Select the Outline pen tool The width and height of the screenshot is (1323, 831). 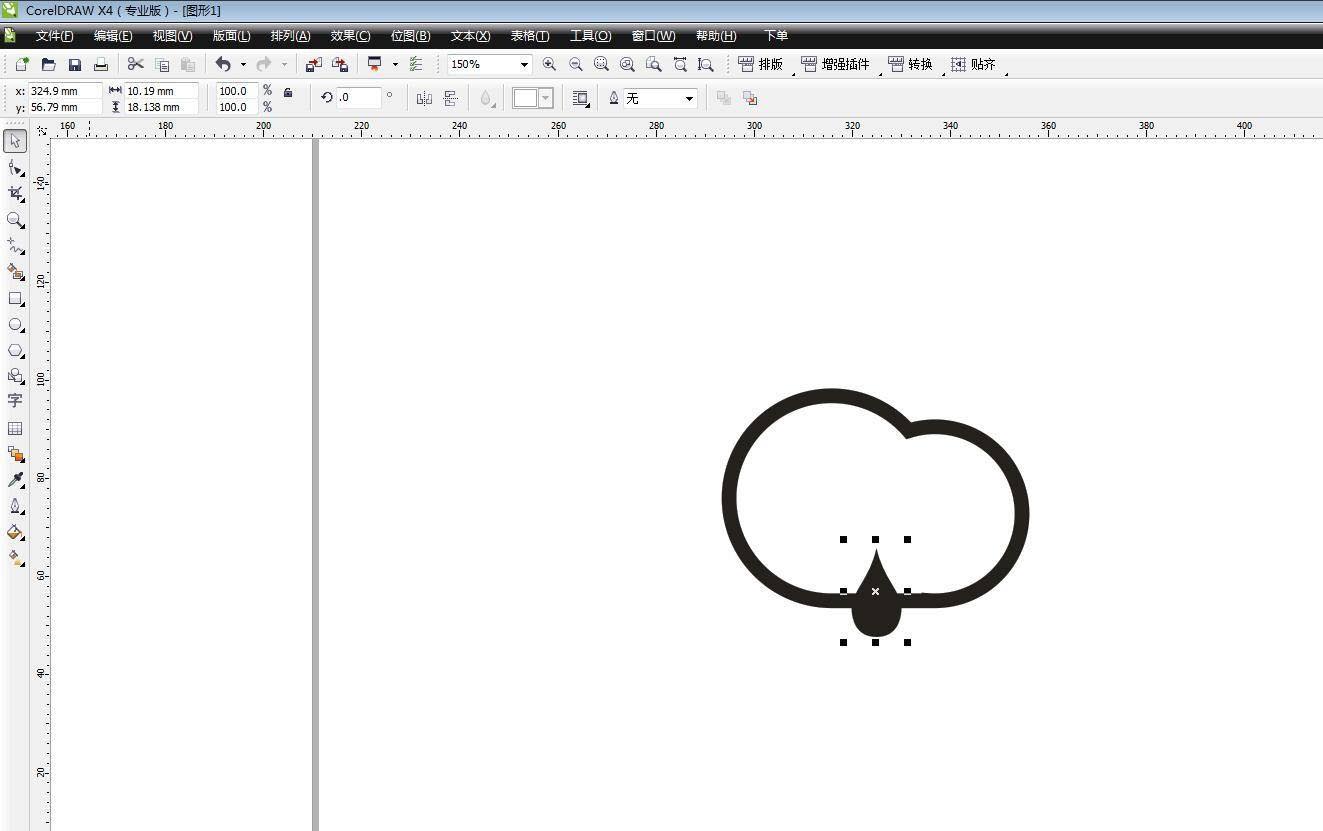15,506
